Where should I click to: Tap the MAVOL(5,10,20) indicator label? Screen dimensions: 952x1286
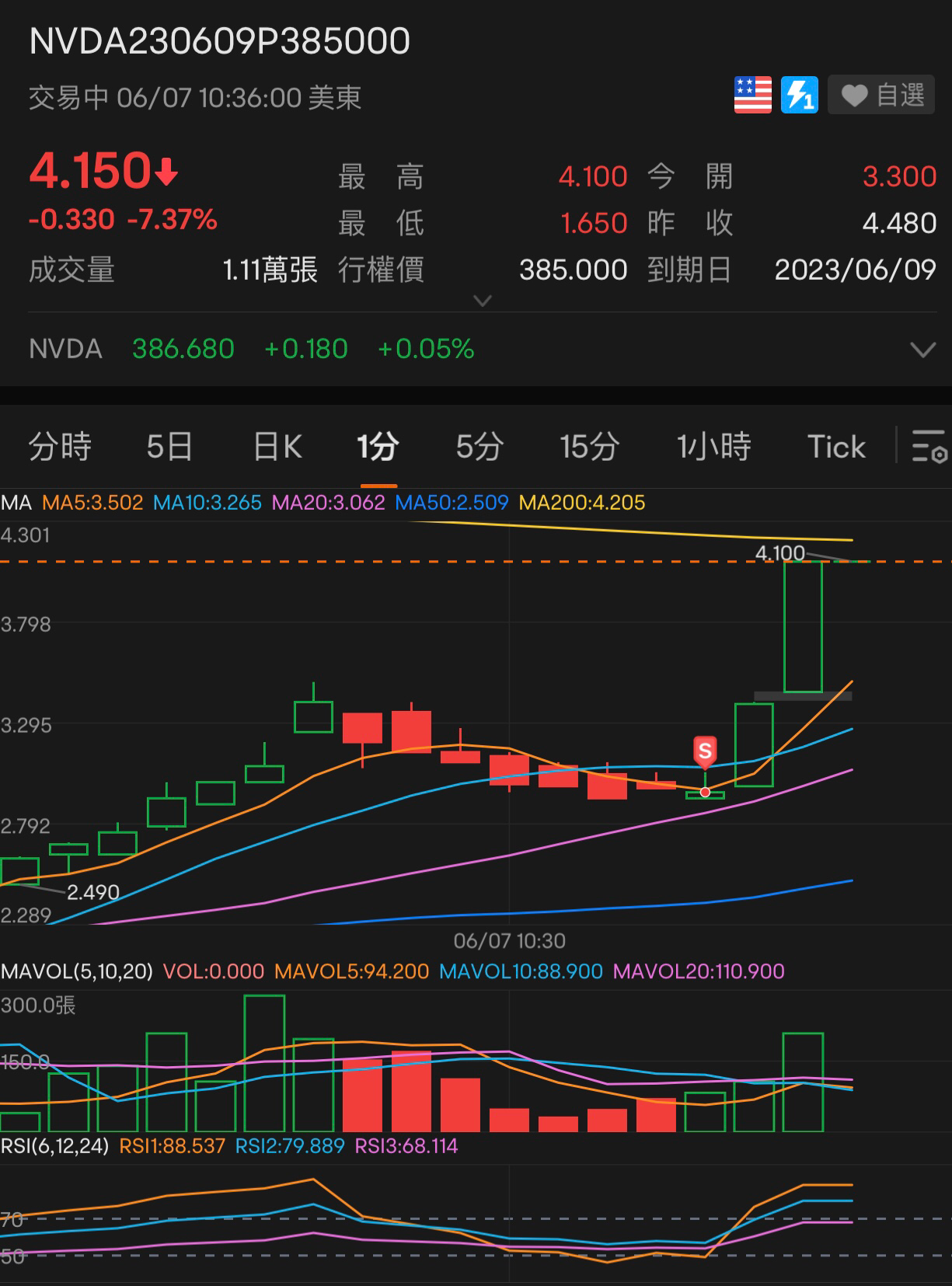[x=77, y=971]
